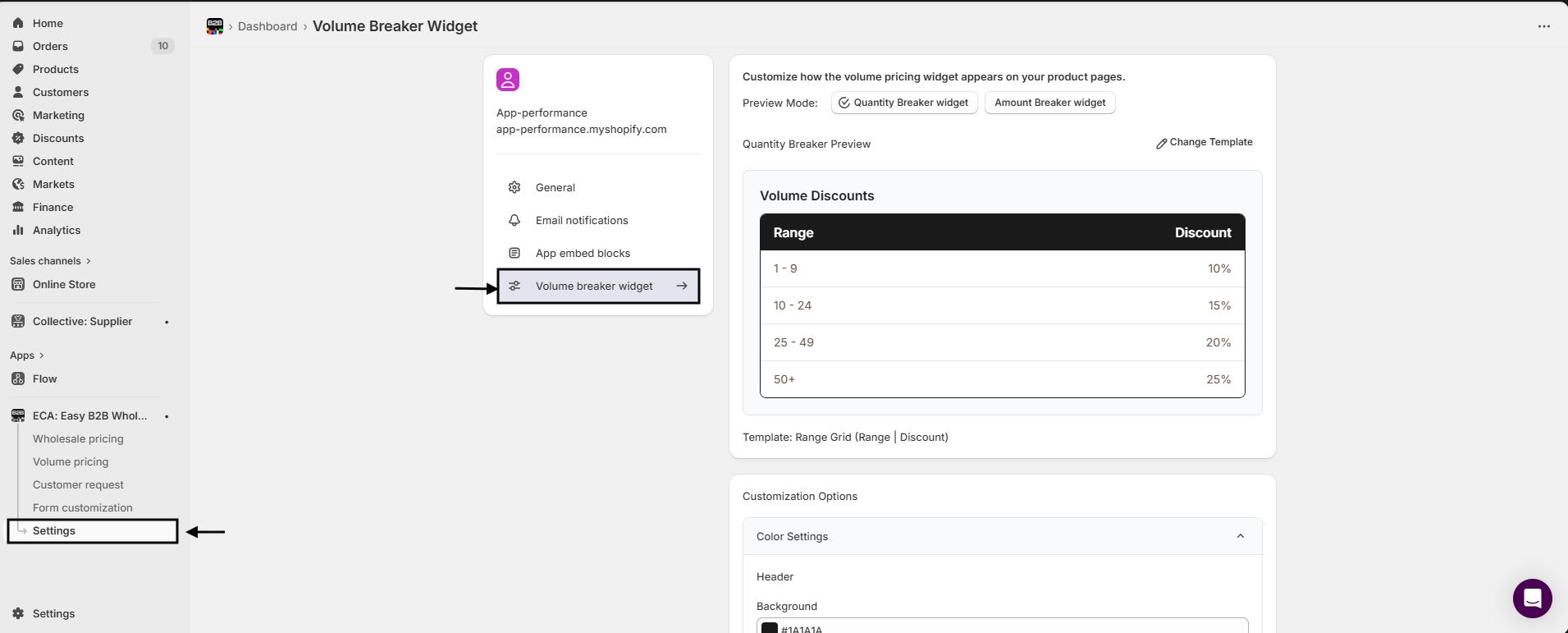Go to Dashboard breadcrumb link
The height and width of the screenshot is (633, 1568).
point(267,26)
